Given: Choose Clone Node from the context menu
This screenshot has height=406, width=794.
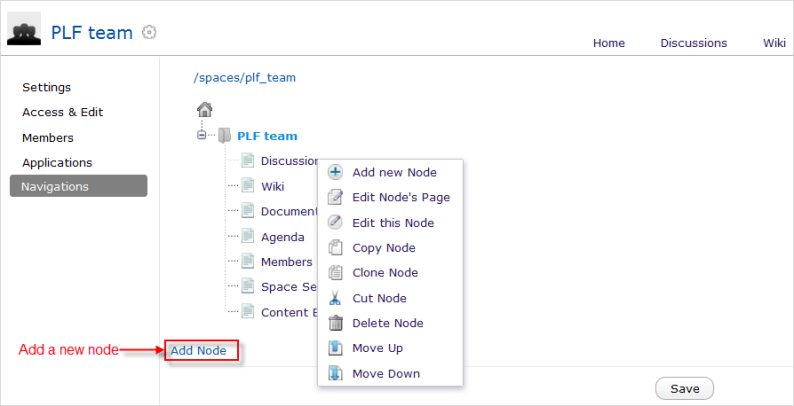Looking at the screenshot, I should (x=385, y=273).
